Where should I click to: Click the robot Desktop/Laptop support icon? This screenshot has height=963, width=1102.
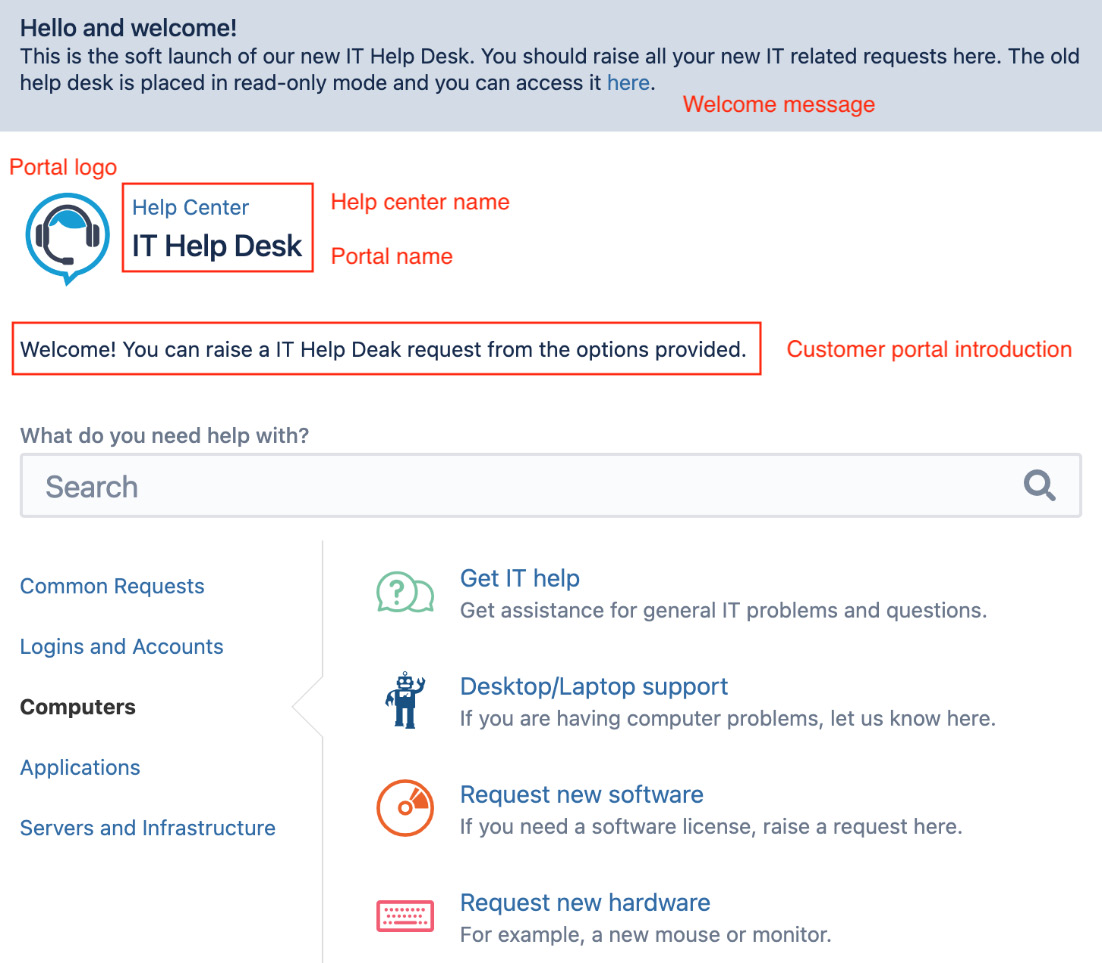coord(405,701)
